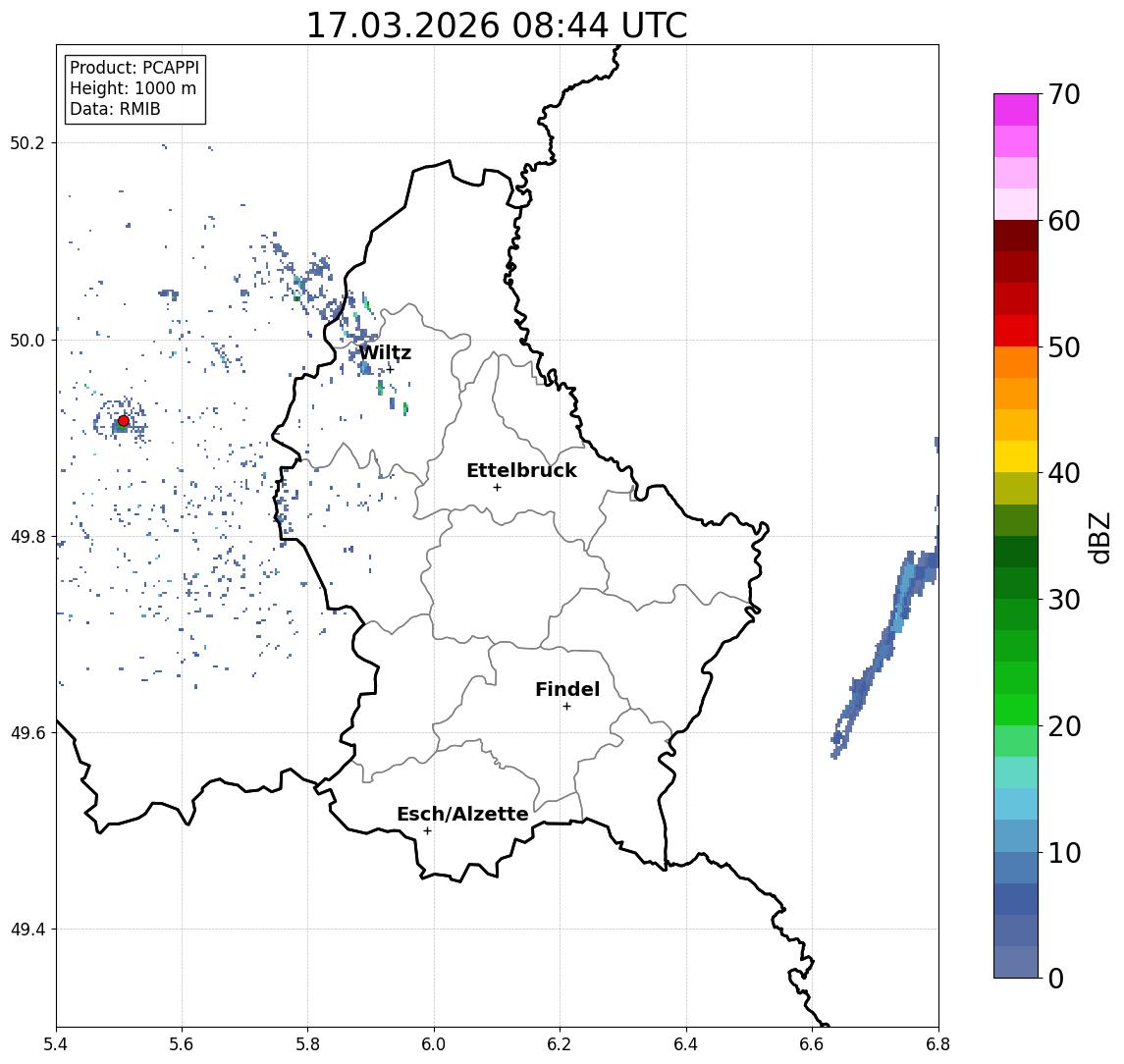Click the plus marker below Esch/Alzette
The height and width of the screenshot is (1064, 1124).
coord(427,831)
